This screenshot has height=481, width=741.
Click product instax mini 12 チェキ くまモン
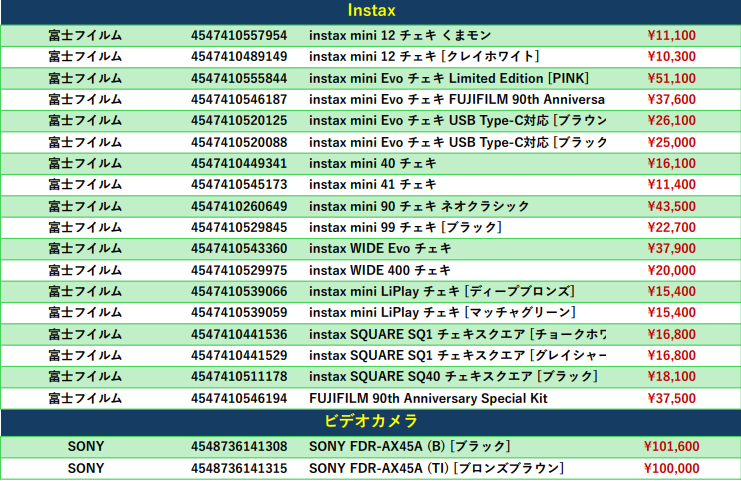click(x=400, y=35)
